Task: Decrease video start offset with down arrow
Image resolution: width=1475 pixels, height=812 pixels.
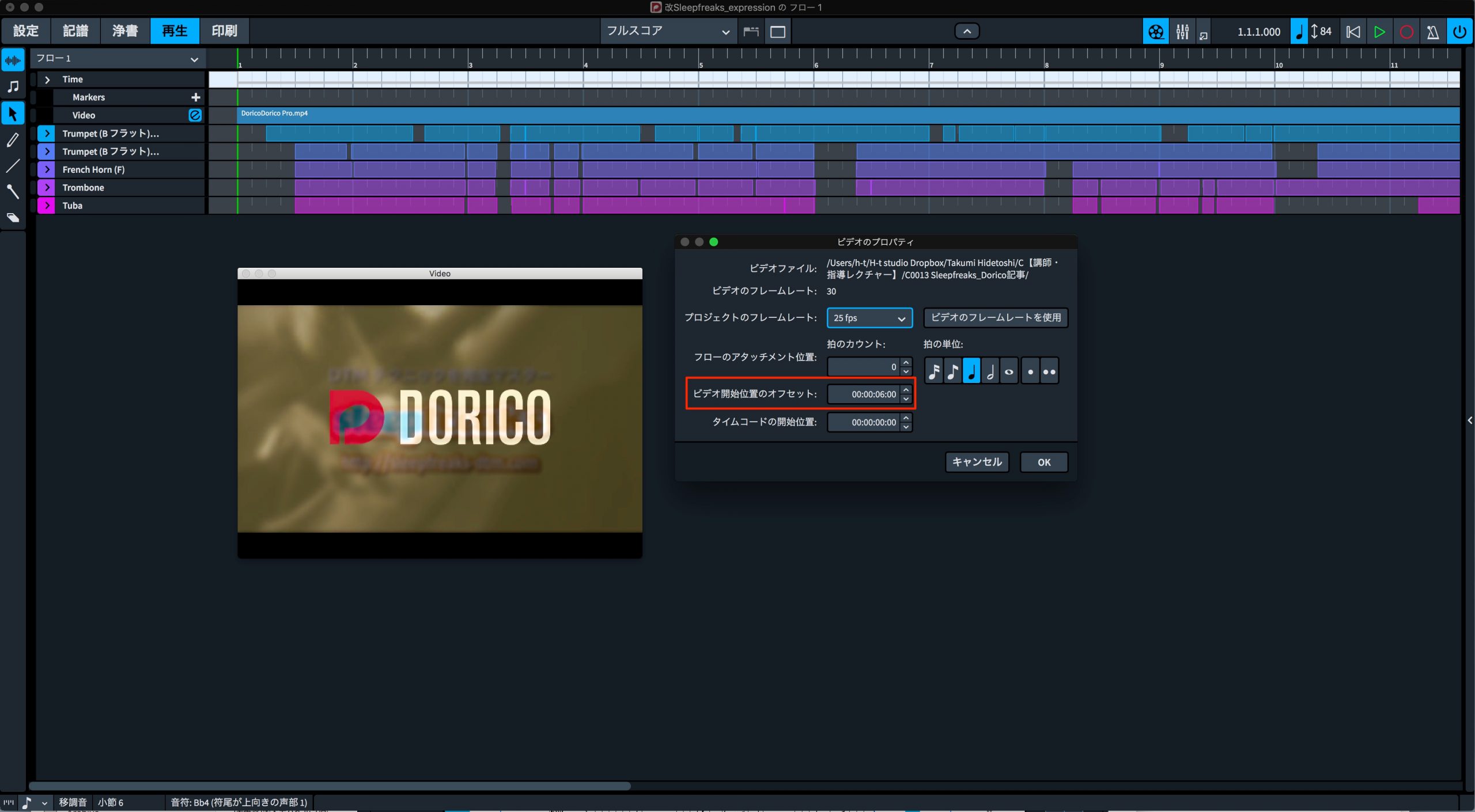Action: (906, 399)
